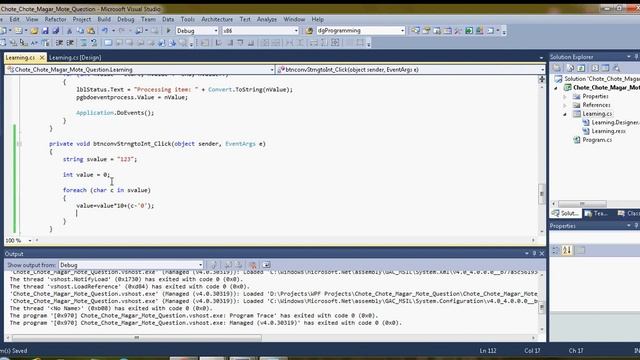Screen dimensions: 640x360
Task: Click the Save All icon
Action: click(56, 31)
